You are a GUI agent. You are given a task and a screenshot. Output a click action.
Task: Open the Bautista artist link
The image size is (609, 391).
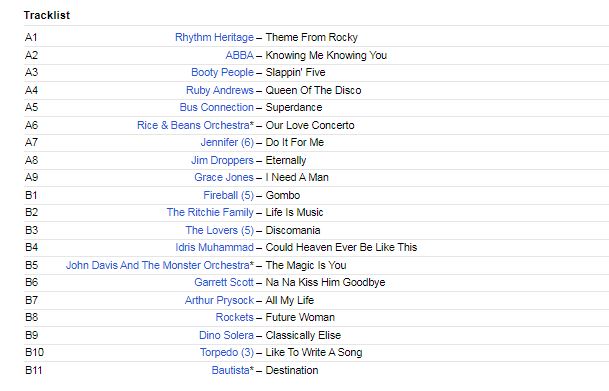point(230,370)
